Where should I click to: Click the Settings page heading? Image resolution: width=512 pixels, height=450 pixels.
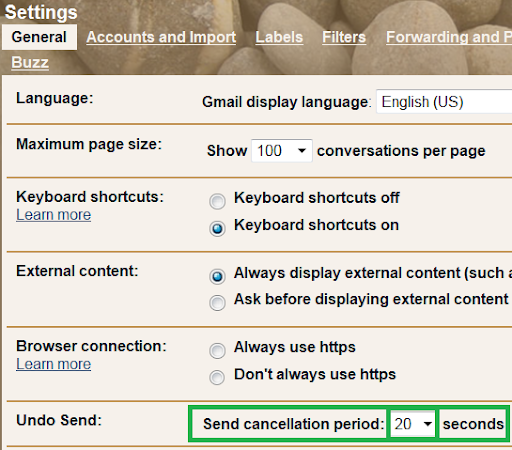click(x=41, y=12)
